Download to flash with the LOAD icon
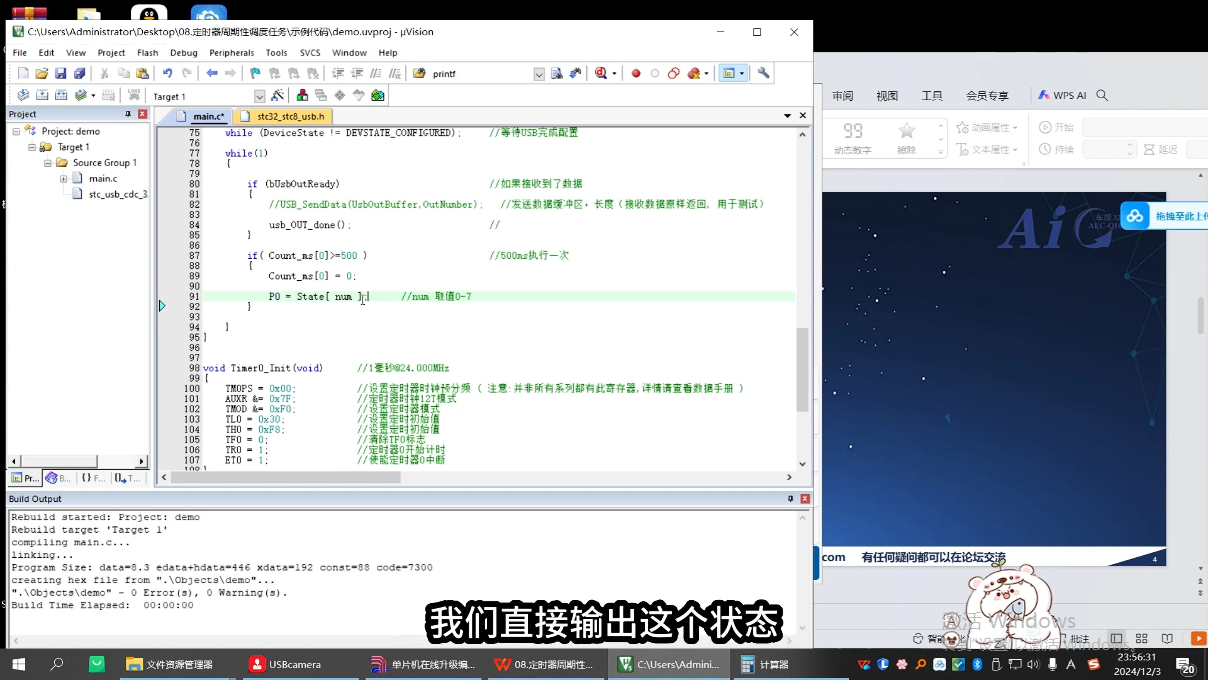This screenshot has height=680, width=1208. coord(133,95)
